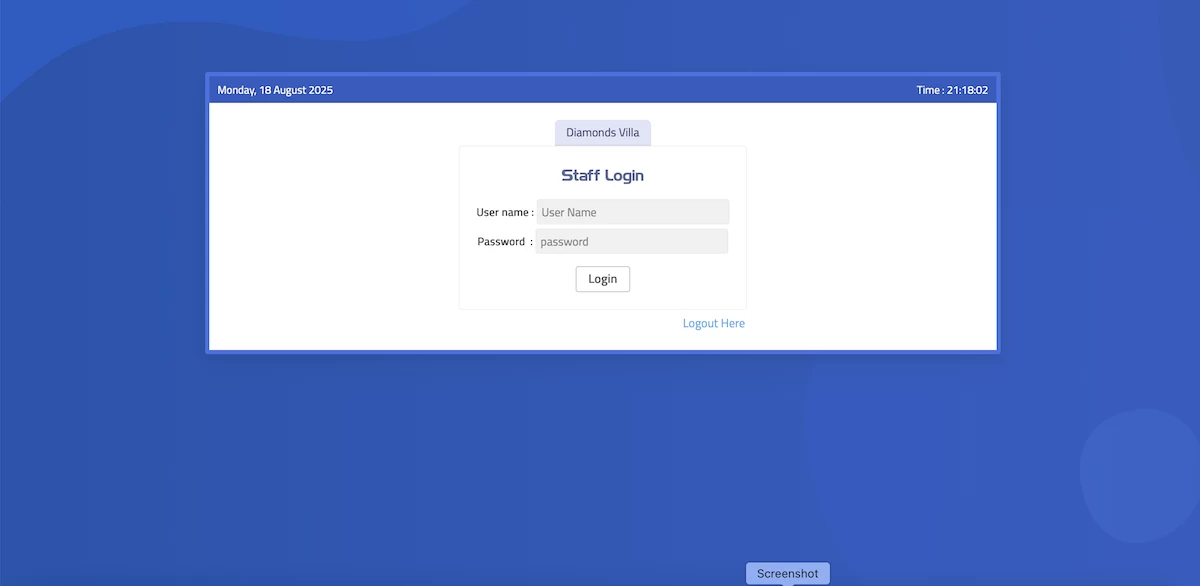1200x586 pixels.
Task: Click the 'Password :' label text
Action: click(504, 241)
